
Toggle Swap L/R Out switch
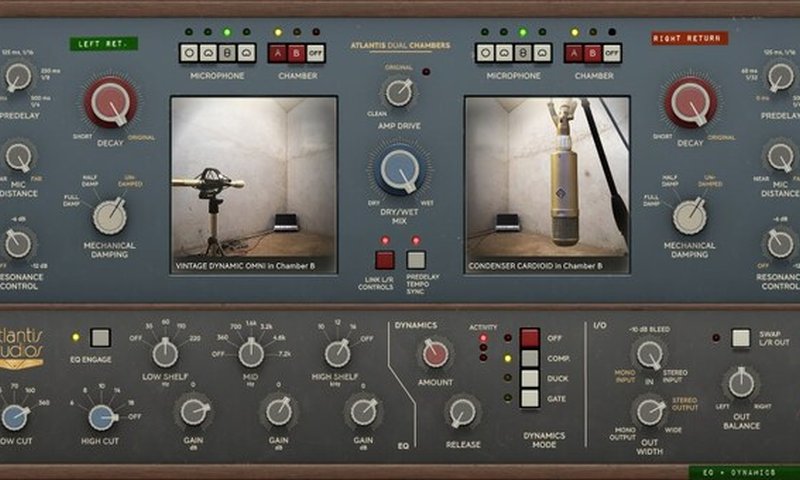741,338
